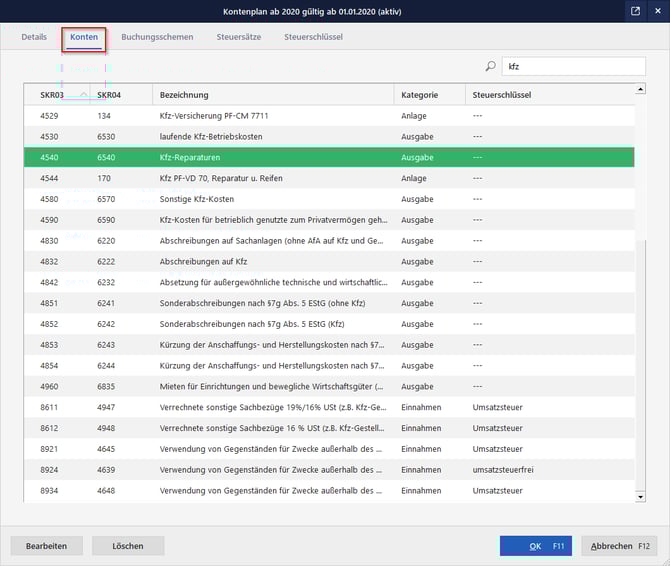The width and height of the screenshot is (670, 566).
Task: Select row Verrechnete sonstige Sachbezüge 16 % USt
Action: 329,428
